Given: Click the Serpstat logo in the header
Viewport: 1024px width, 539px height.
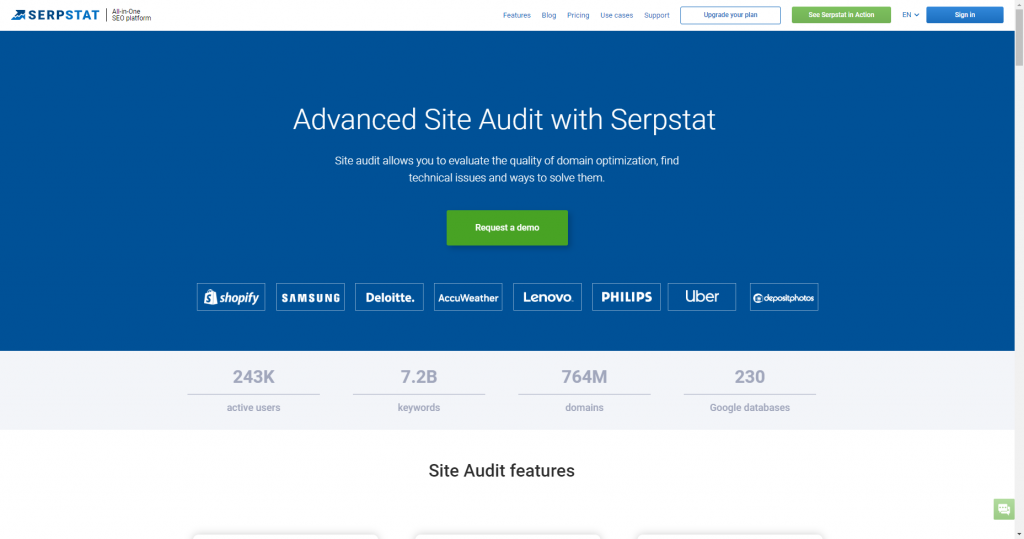Looking at the screenshot, I should [x=56, y=15].
